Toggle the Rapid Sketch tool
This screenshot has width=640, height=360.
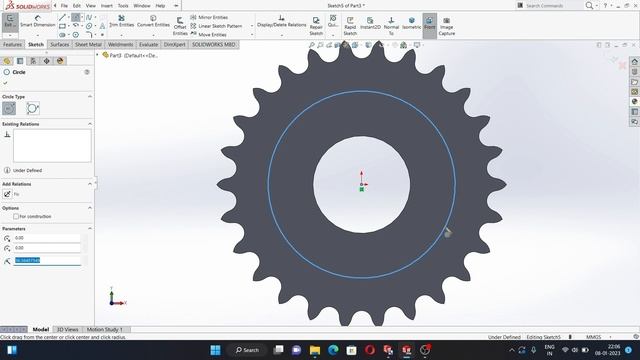(350, 26)
